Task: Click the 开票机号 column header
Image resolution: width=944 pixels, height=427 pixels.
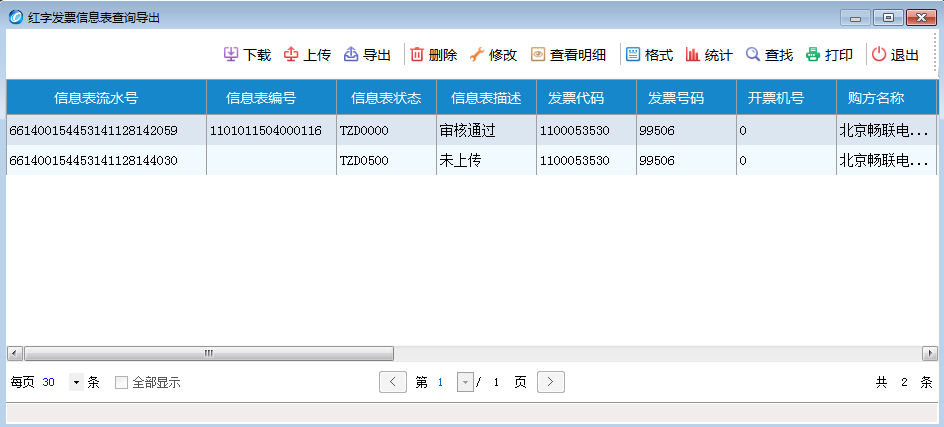Action: [x=786, y=98]
